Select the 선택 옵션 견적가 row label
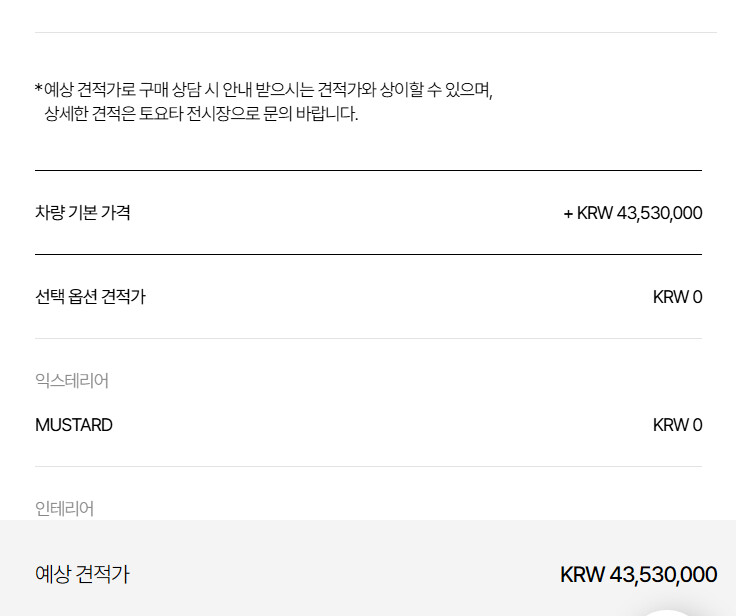The width and height of the screenshot is (736, 616). [90, 297]
